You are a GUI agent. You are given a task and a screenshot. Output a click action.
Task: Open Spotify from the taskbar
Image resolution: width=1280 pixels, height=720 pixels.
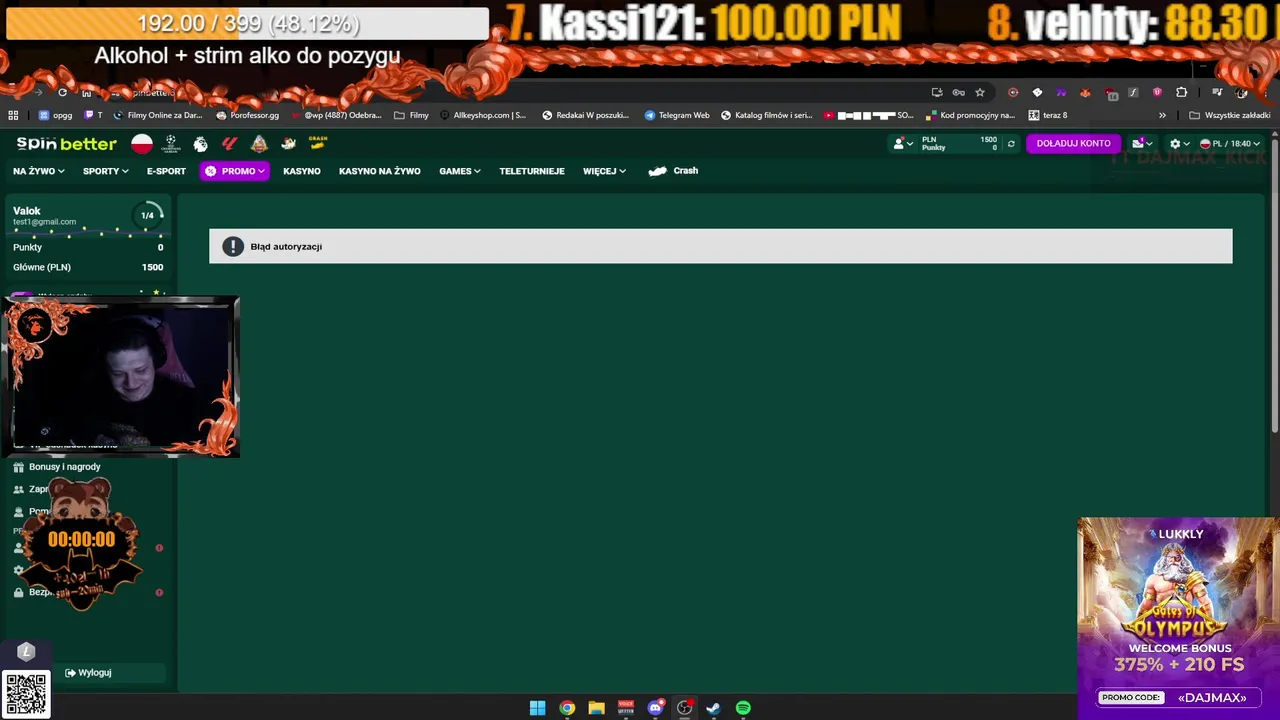point(743,708)
